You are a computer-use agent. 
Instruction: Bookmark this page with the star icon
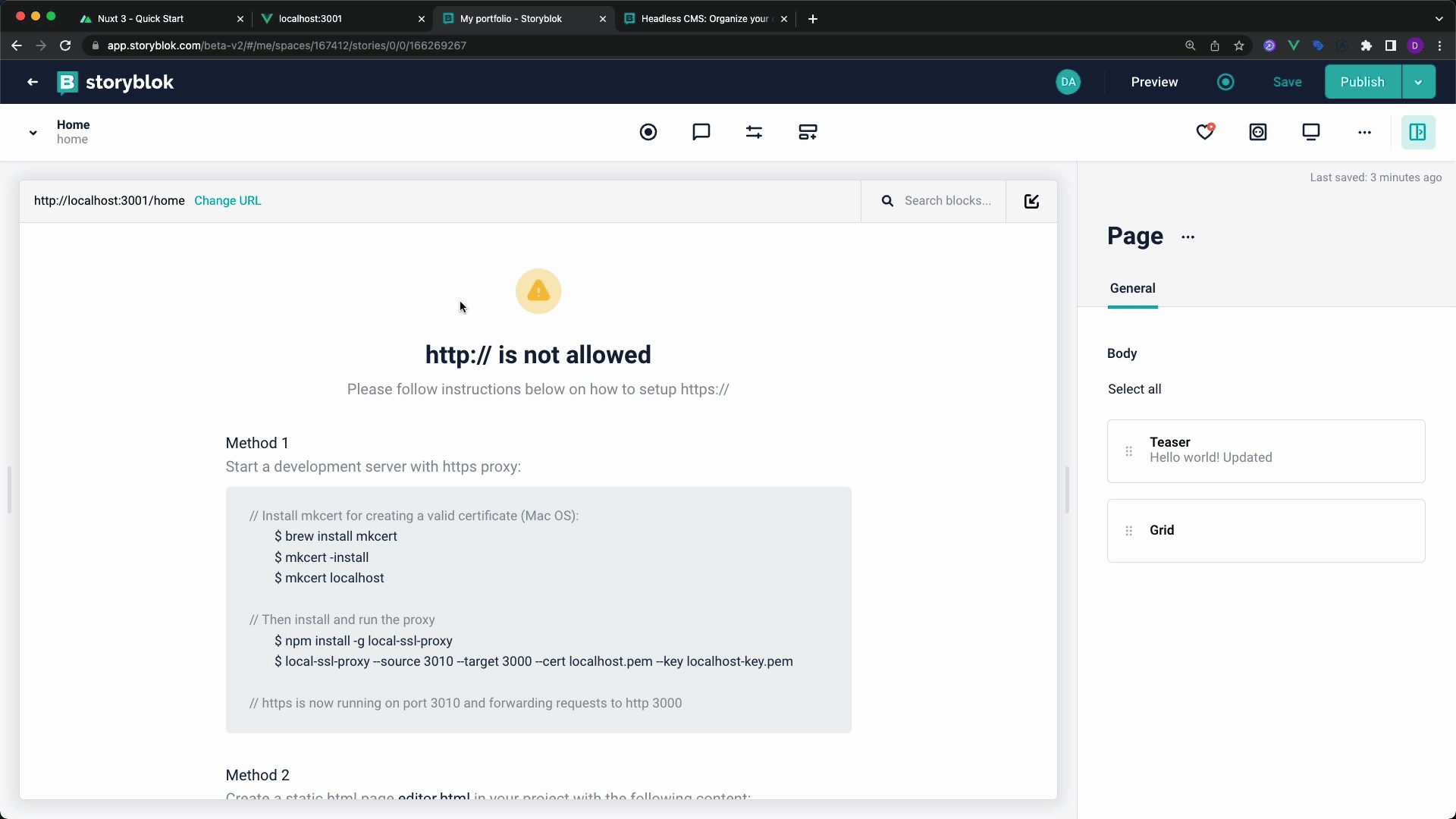coord(1239,45)
